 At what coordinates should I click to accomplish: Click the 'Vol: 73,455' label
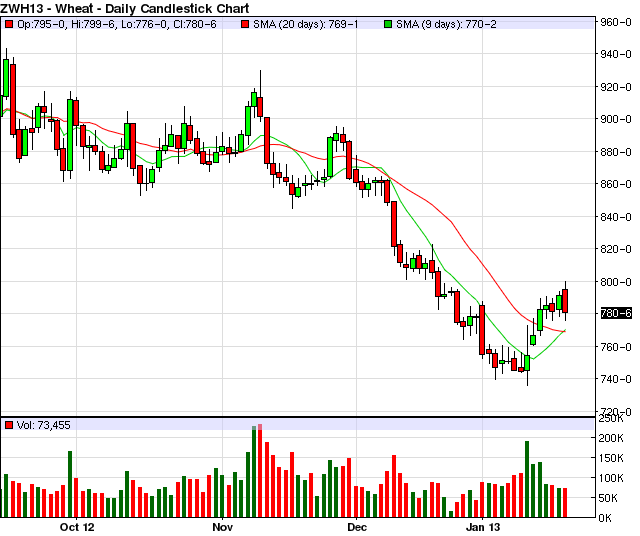pos(43,425)
